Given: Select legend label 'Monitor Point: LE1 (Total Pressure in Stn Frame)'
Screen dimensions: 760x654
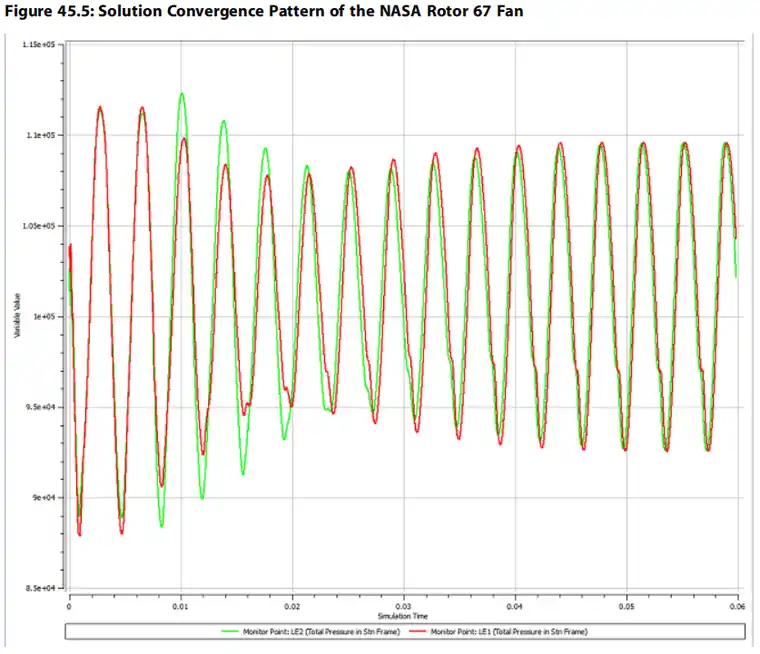Looking at the screenshot, I should [509, 632].
